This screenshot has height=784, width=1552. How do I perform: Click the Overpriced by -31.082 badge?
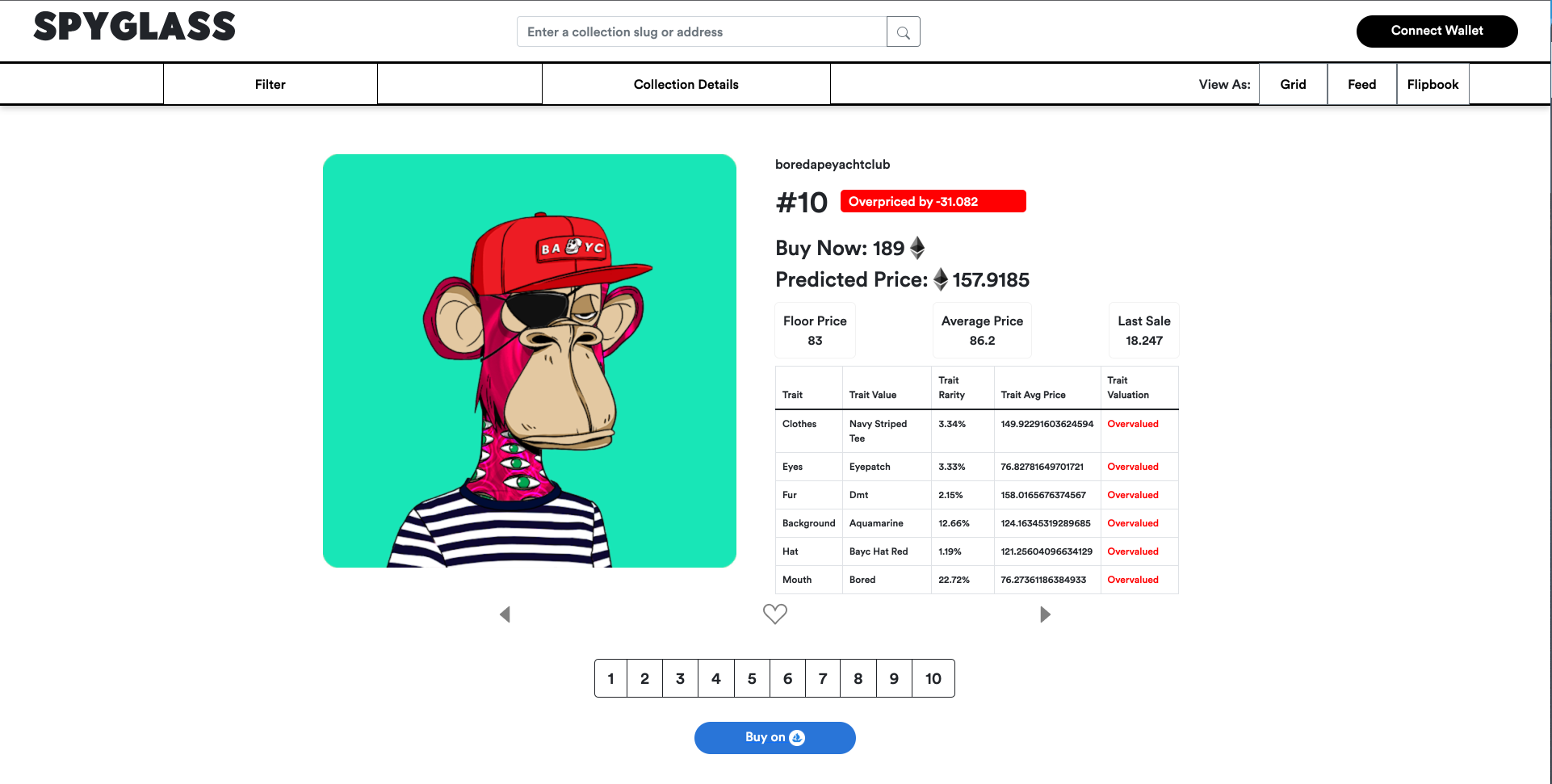click(x=933, y=201)
